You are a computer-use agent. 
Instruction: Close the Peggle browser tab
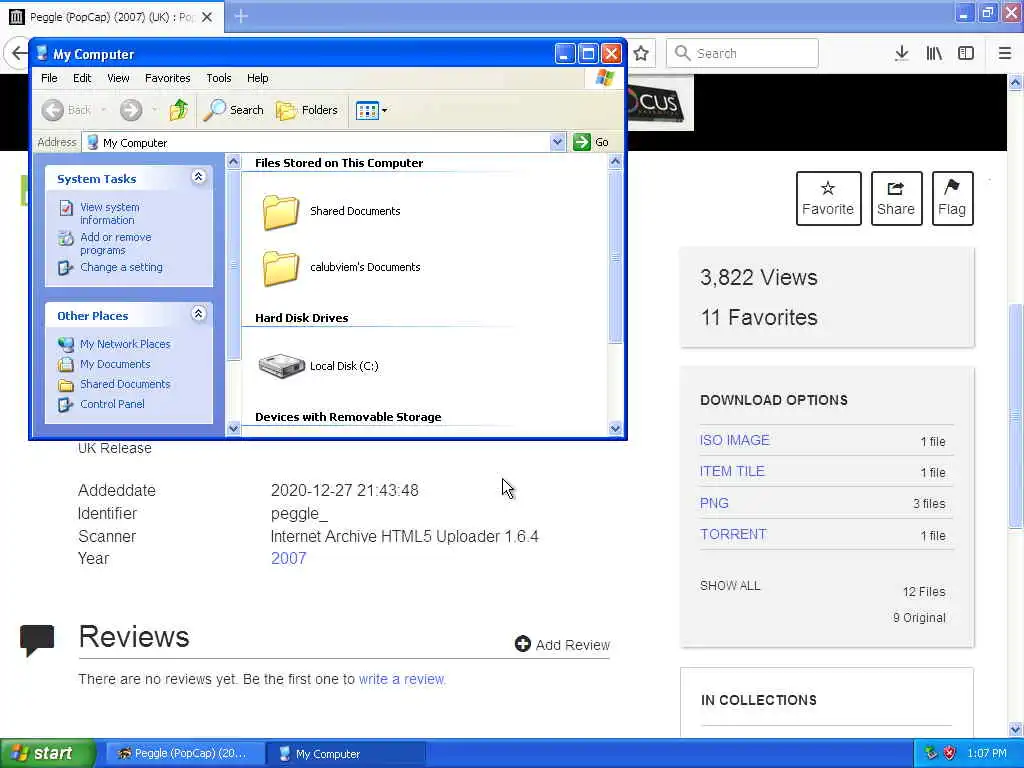tap(206, 17)
